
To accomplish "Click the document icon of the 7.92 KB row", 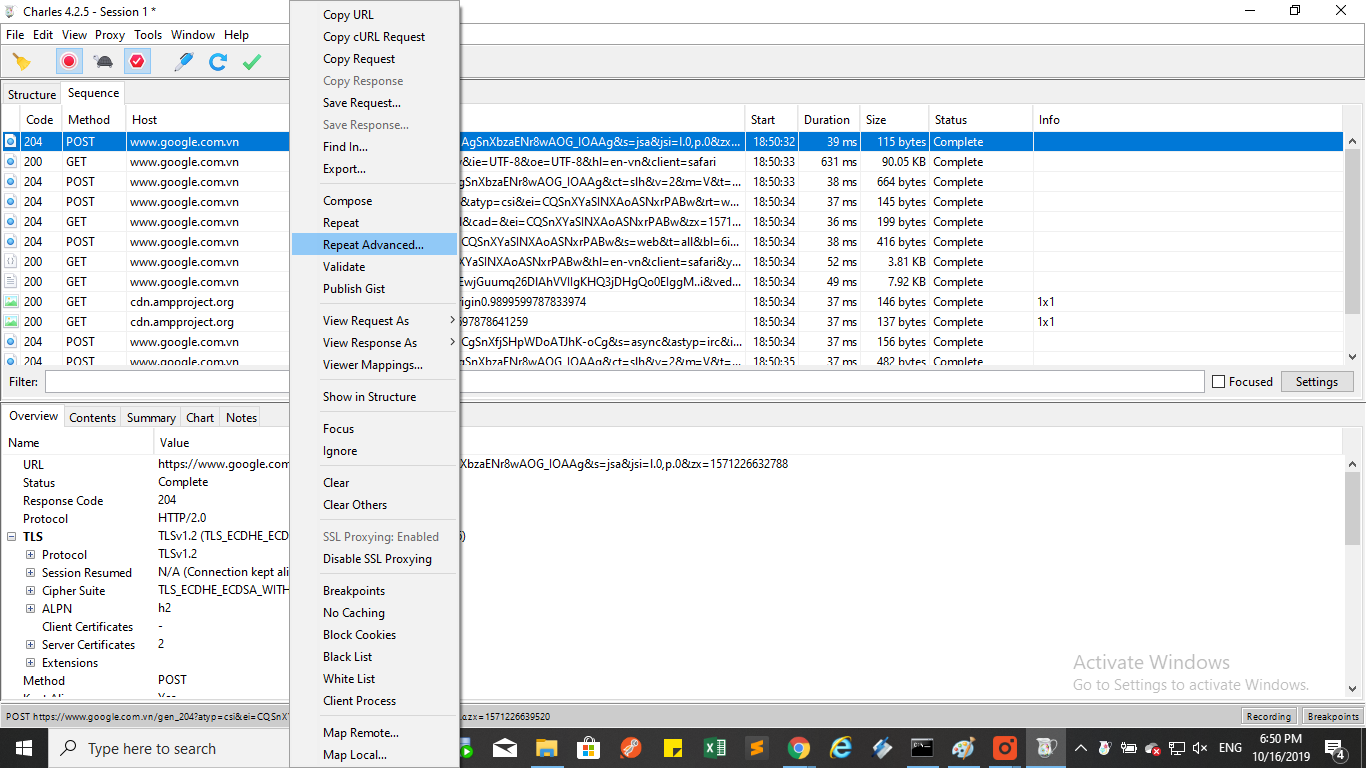I will [x=11, y=282].
